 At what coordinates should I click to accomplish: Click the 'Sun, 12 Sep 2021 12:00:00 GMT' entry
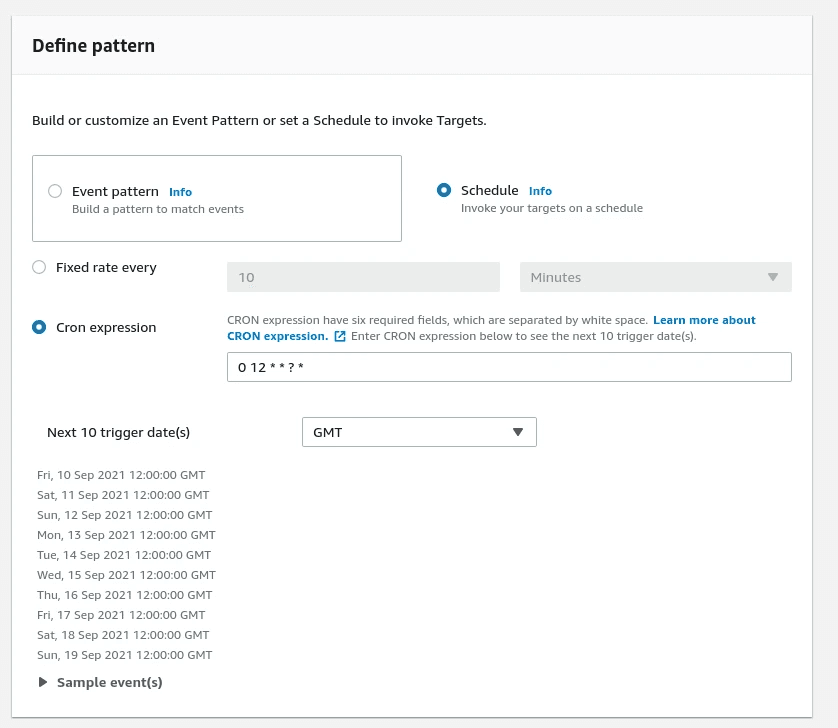(x=125, y=515)
